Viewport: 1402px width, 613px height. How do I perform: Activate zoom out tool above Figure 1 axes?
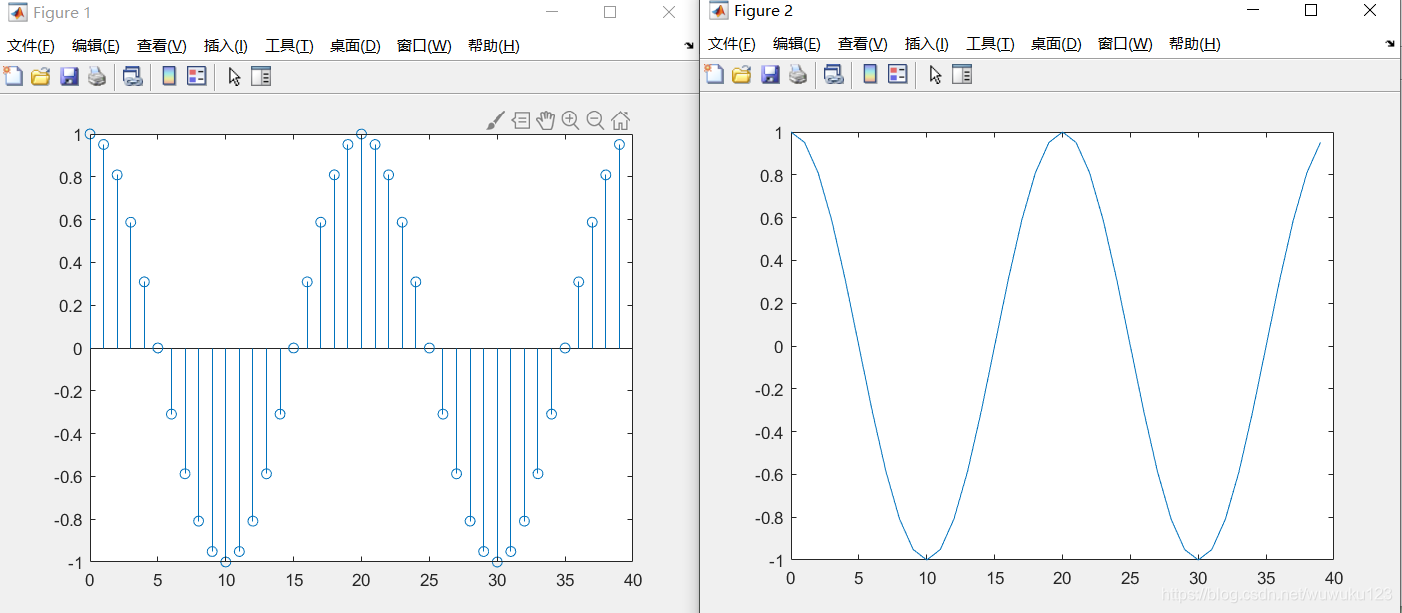pyautogui.click(x=595, y=121)
